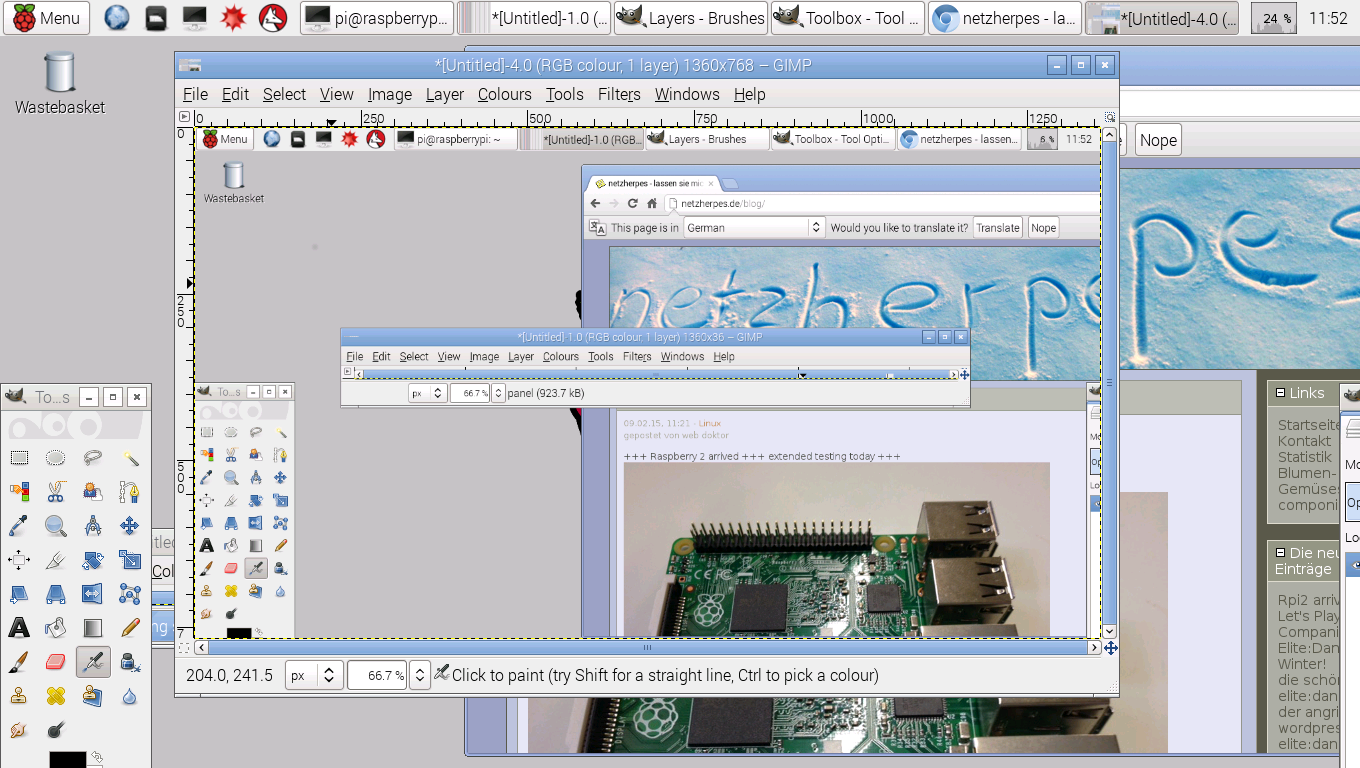Screen dimensions: 1360x768
Task: Click the Nope button in browser
Action: tap(1157, 140)
